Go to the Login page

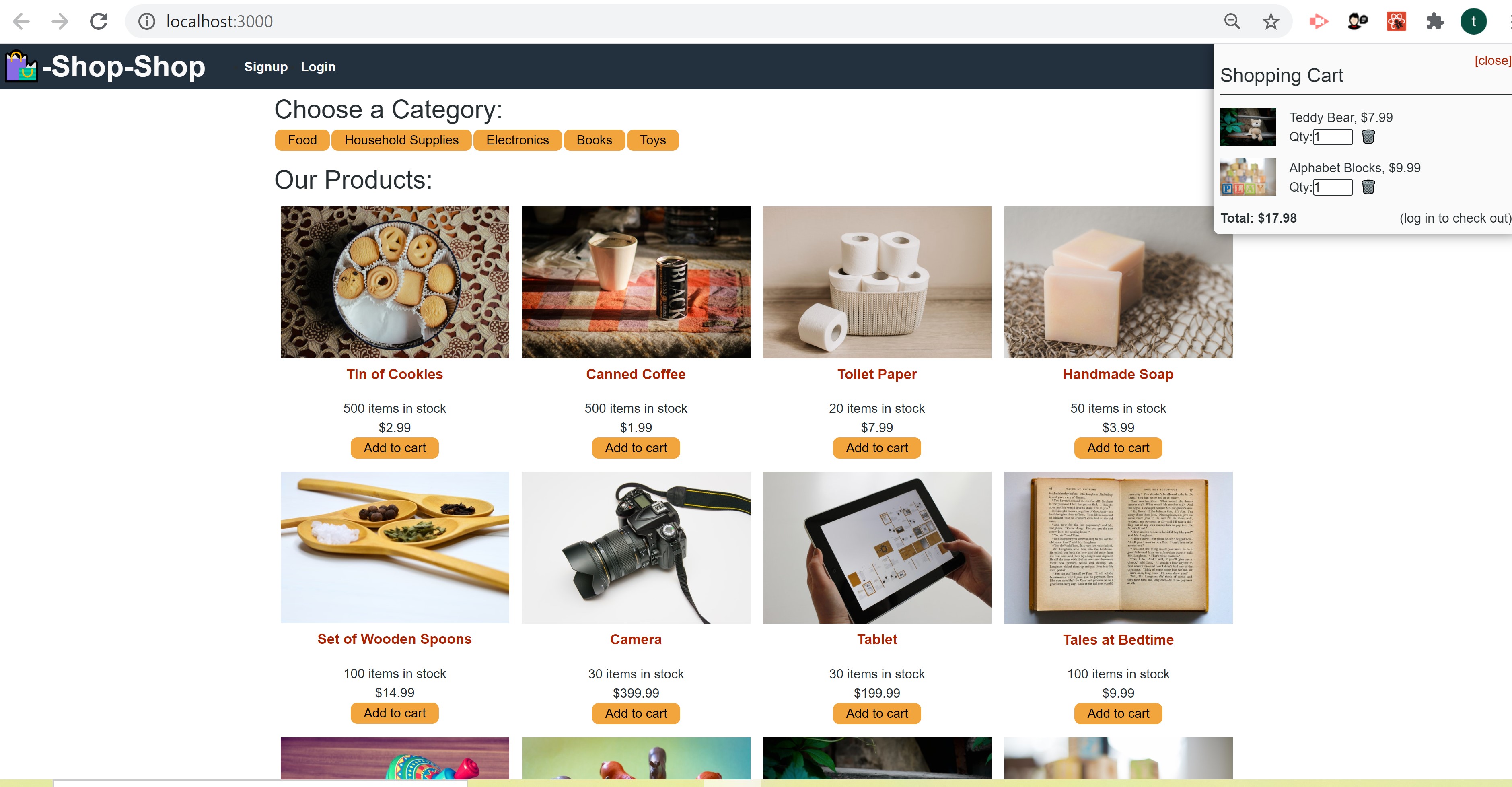(x=318, y=67)
